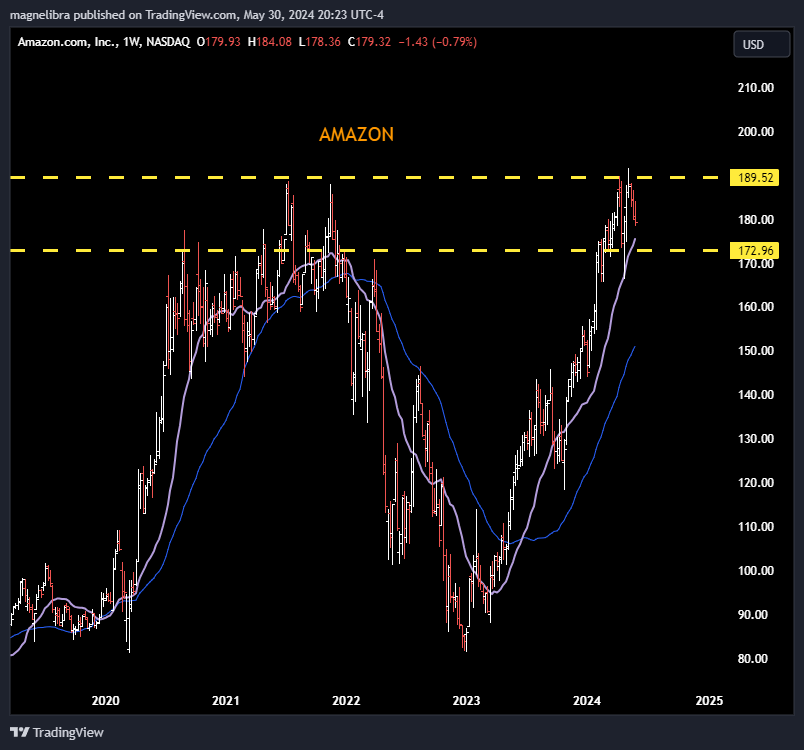The height and width of the screenshot is (750, 804).
Task: Click the high value H184.08
Action: click(x=270, y=42)
